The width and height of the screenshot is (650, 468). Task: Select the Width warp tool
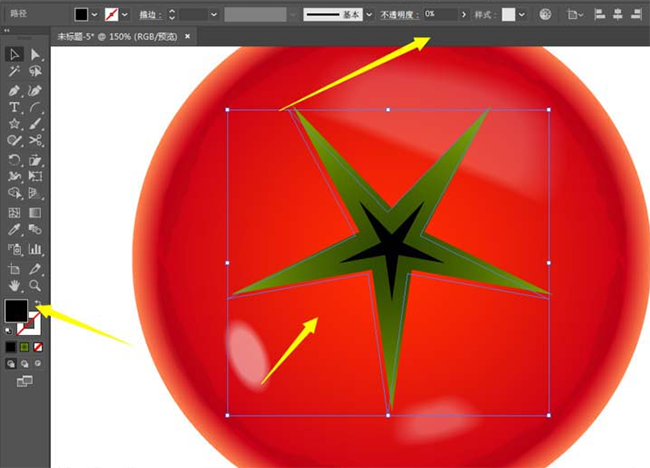(14, 177)
